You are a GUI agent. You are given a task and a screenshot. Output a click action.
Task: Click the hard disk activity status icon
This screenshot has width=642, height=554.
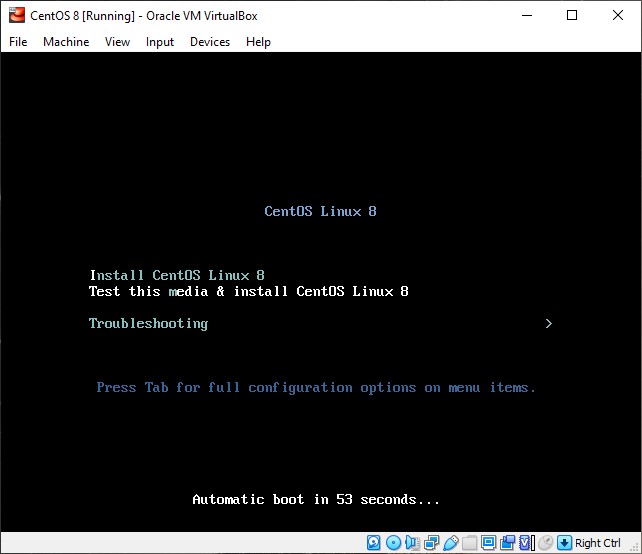point(373,543)
